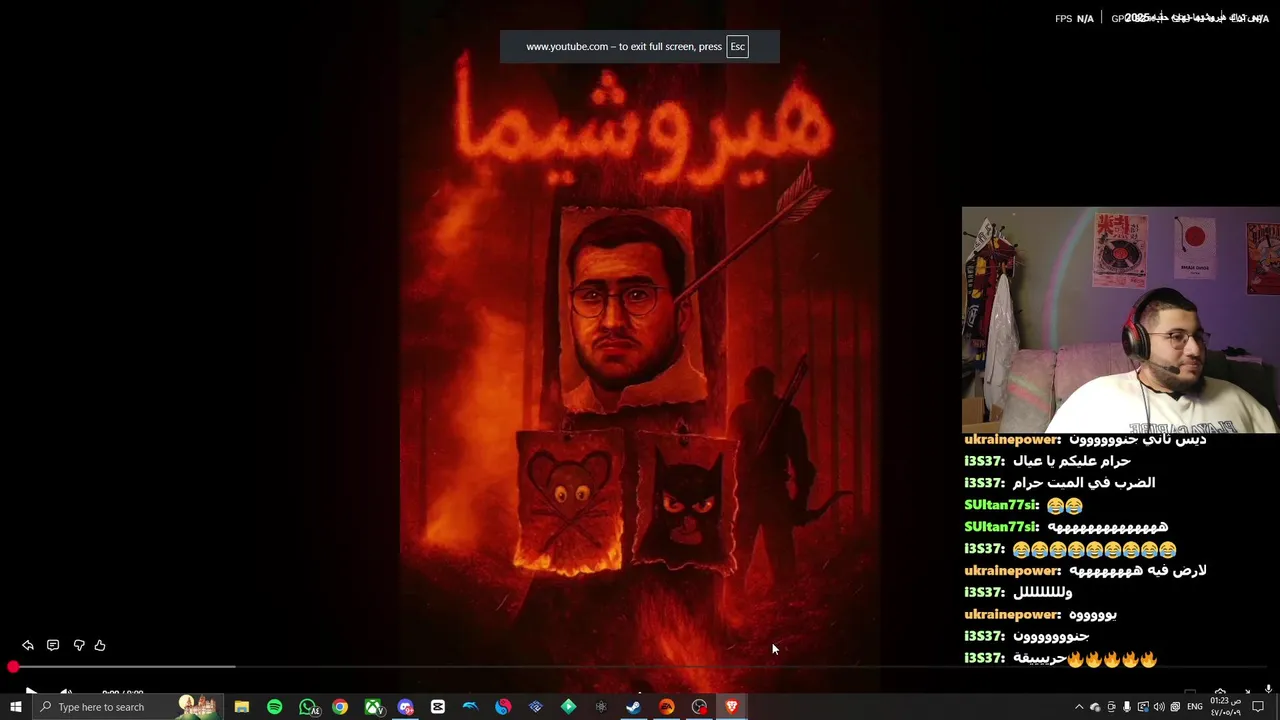
Task: Click the i3S37 message with nine laughing emojis
Action: [1070, 549]
